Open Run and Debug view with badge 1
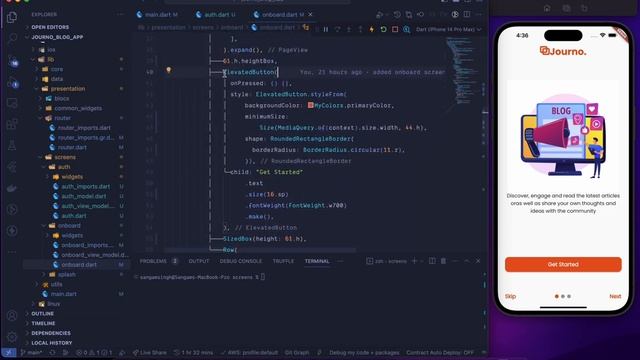 point(12,82)
